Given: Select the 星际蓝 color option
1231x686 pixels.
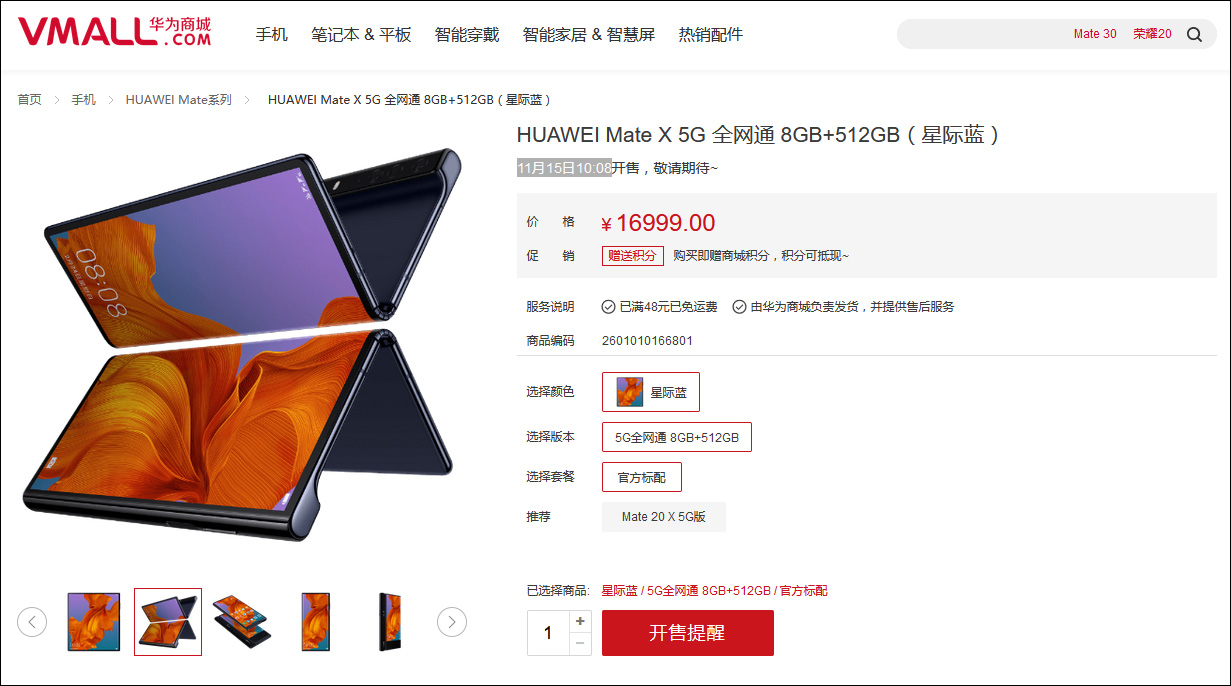Looking at the screenshot, I should tap(651, 392).
